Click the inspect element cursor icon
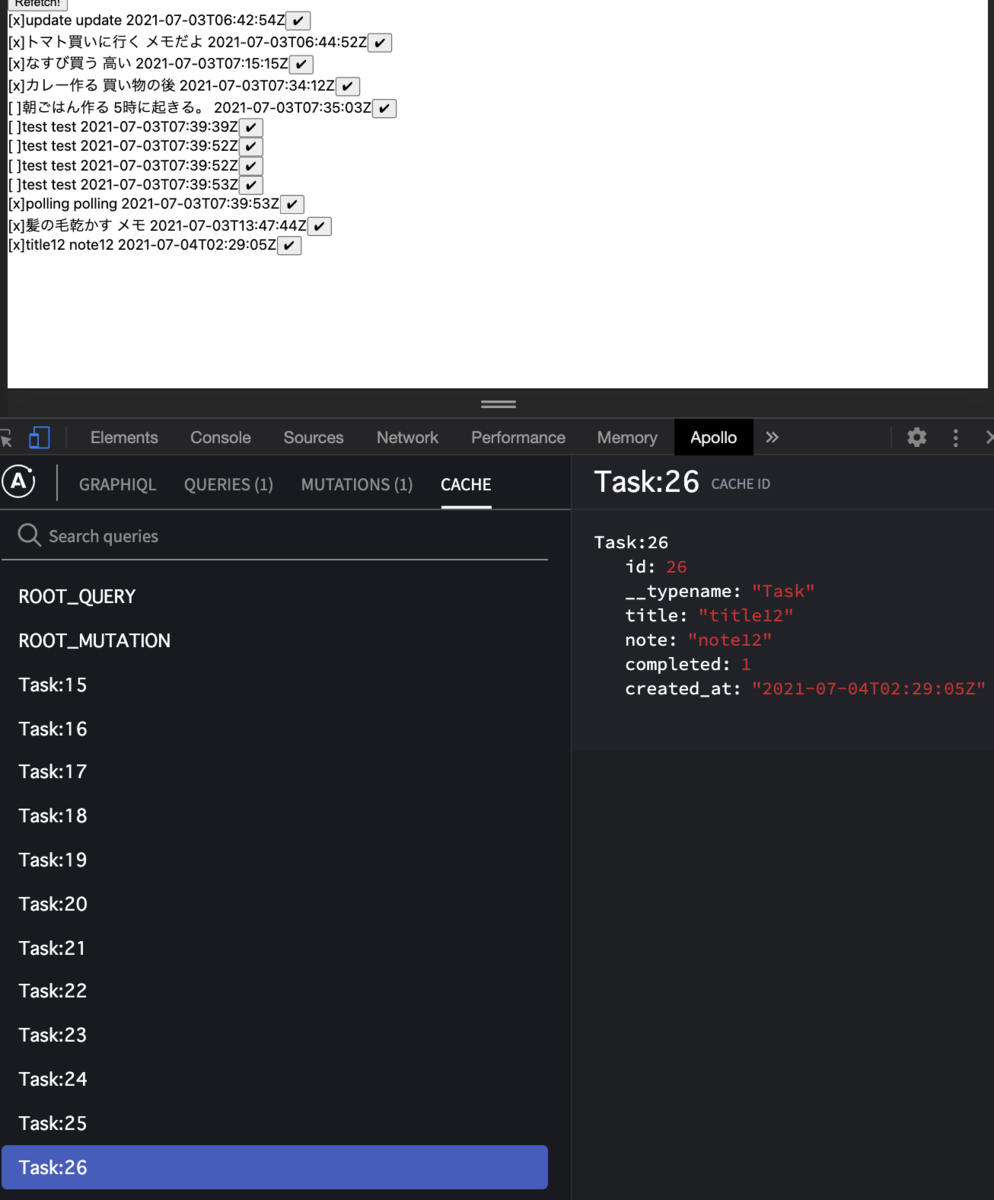This screenshot has height=1200, width=994. click(6, 437)
